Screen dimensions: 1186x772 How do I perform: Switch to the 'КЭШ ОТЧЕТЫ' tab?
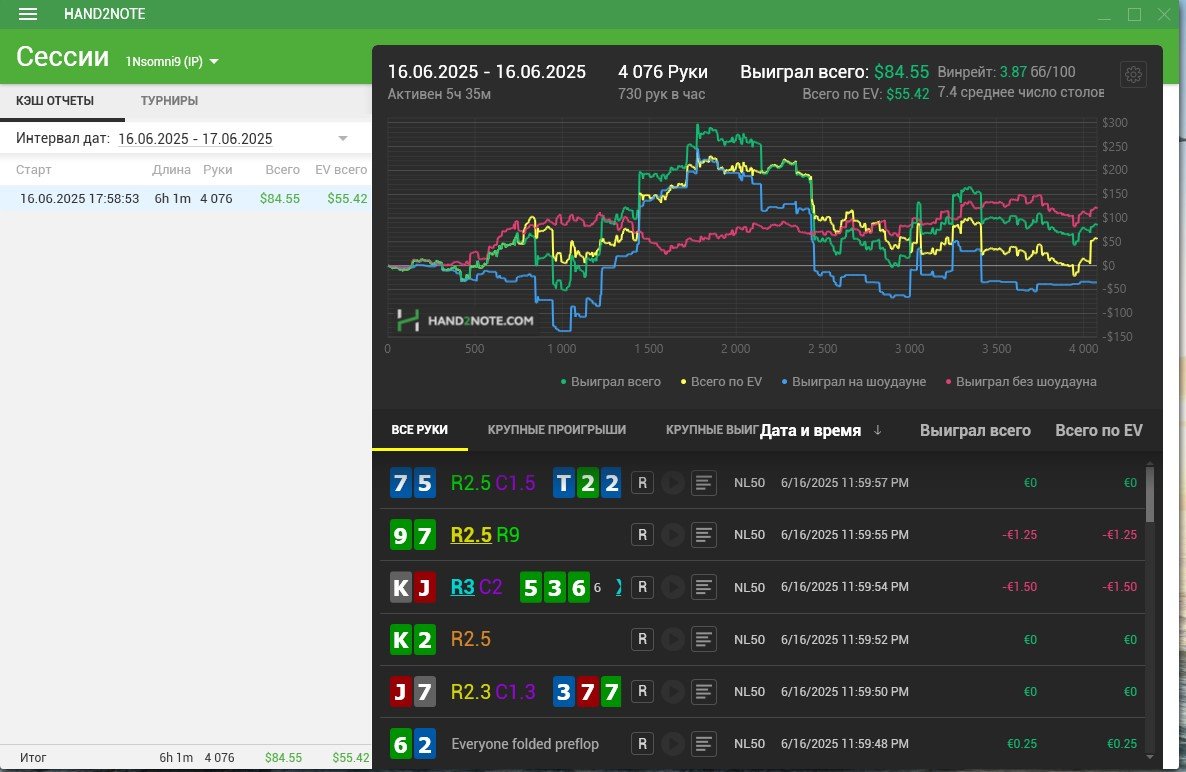pos(55,101)
